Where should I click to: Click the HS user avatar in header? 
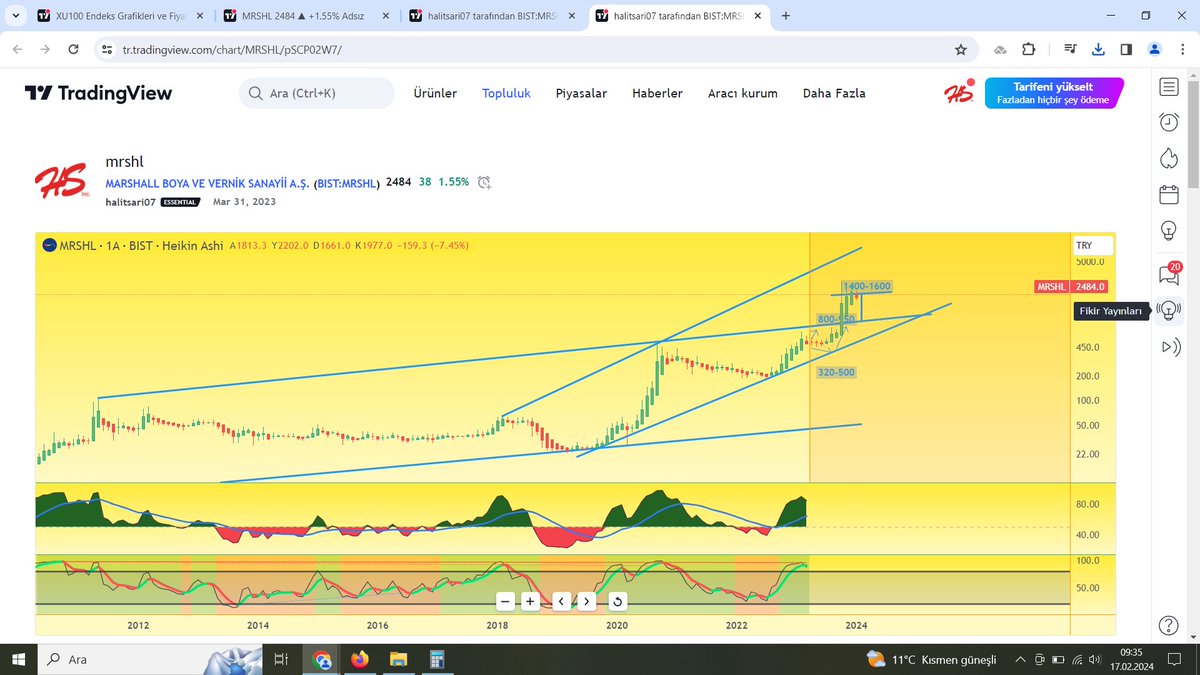tap(959, 93)
